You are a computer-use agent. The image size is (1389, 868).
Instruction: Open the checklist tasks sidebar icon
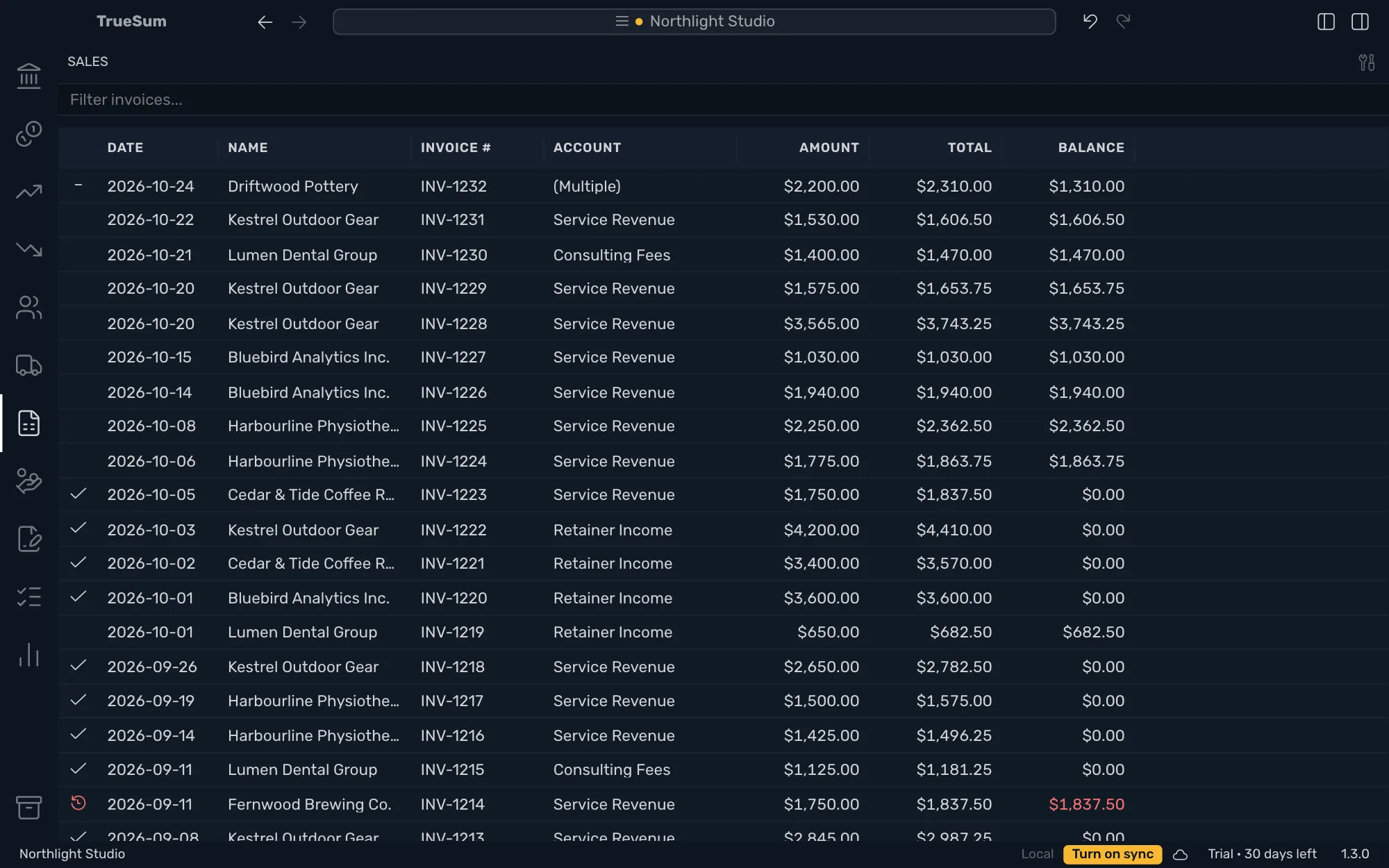[x=28, y=596]
